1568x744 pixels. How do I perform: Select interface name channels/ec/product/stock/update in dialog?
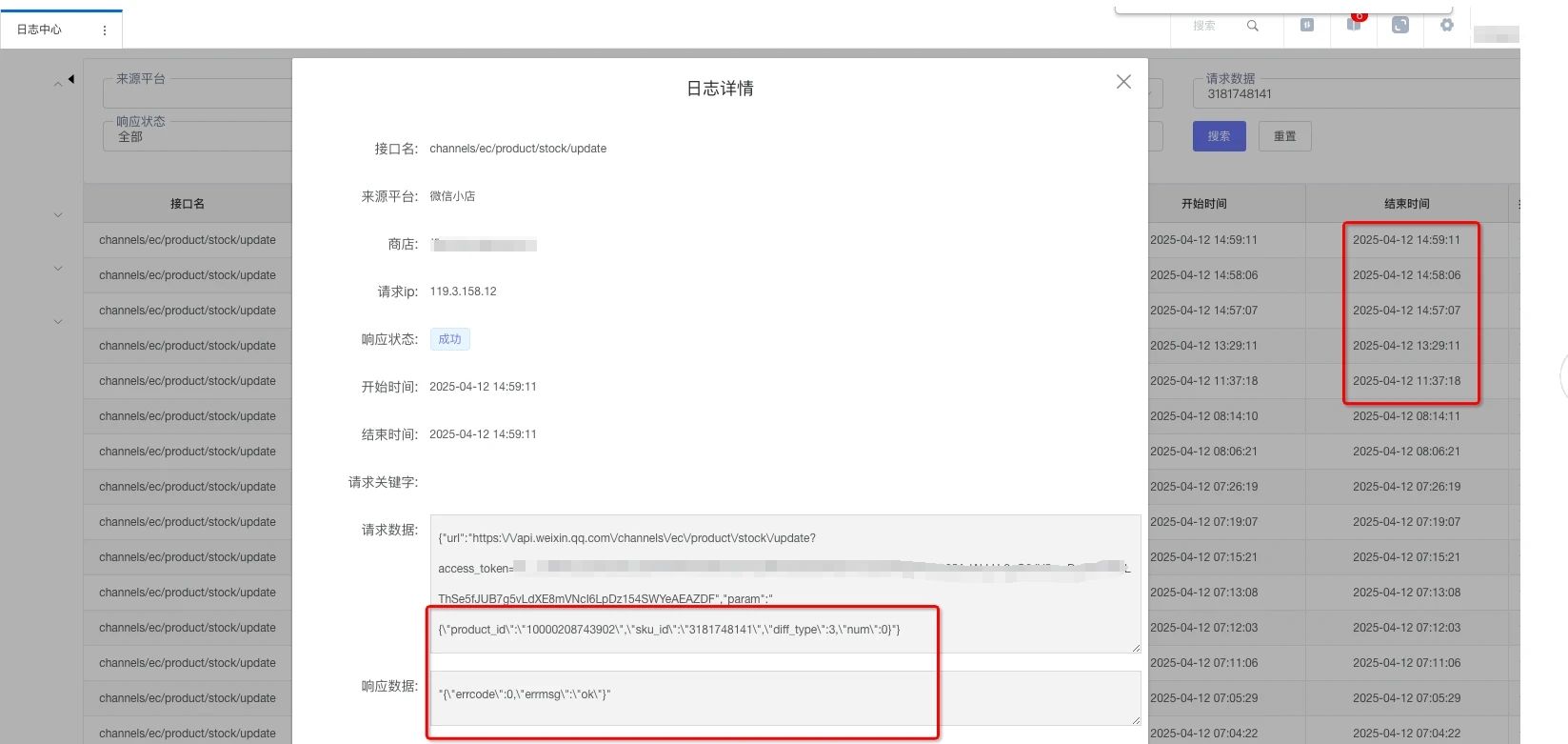(x=518, y=149)
